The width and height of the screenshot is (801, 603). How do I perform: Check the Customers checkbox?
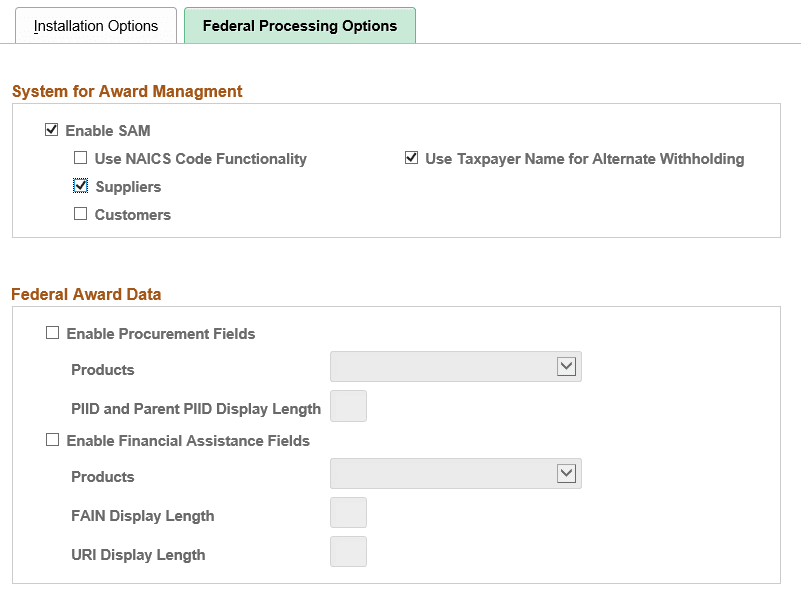click(x=80, y=214)
